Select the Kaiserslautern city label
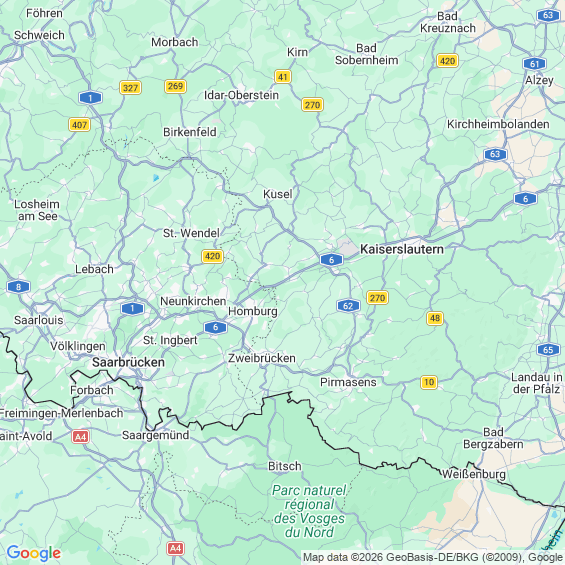 402,249
